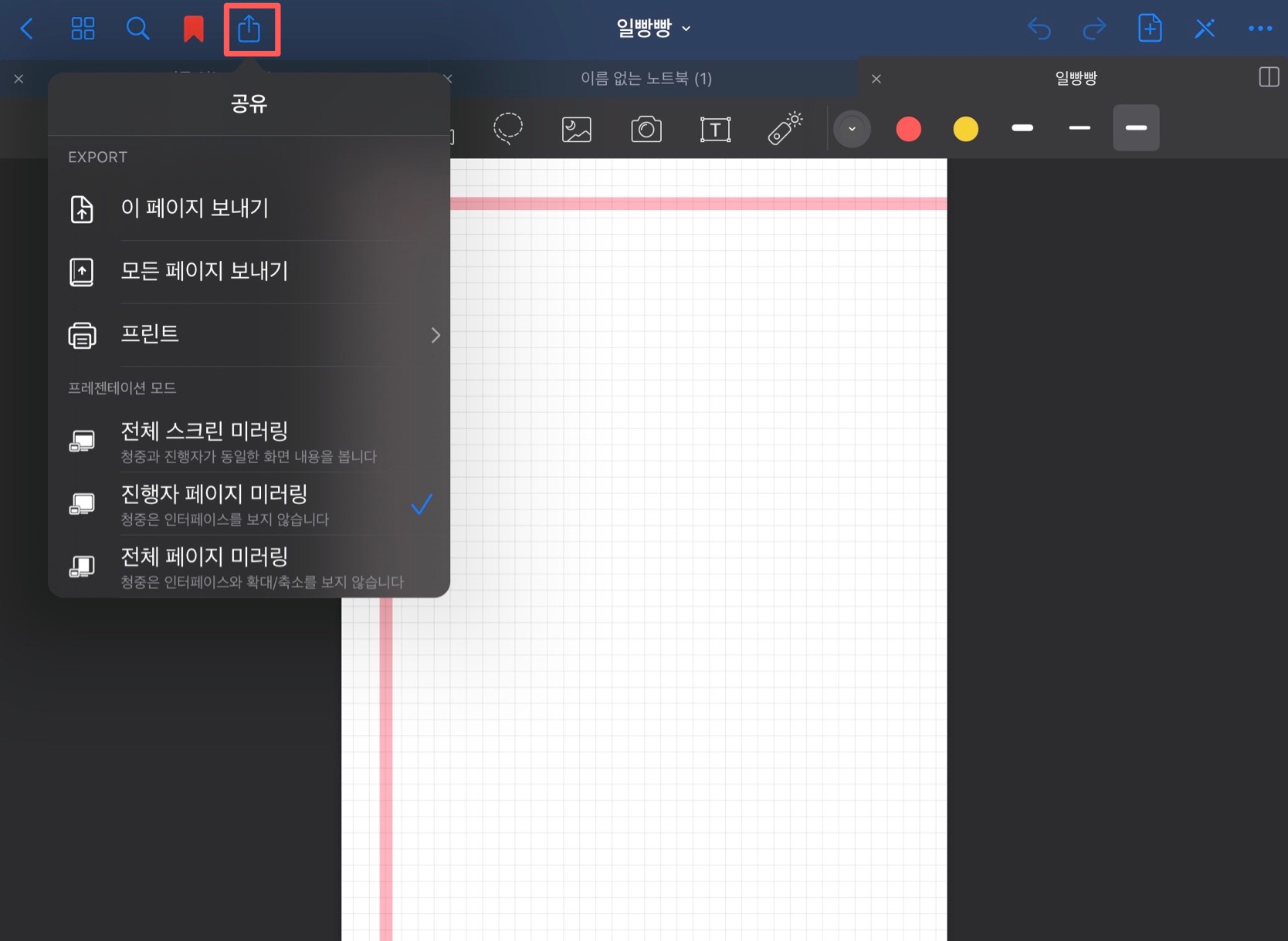
Task: Click the export all pages icon
Action: pos(82,272)
